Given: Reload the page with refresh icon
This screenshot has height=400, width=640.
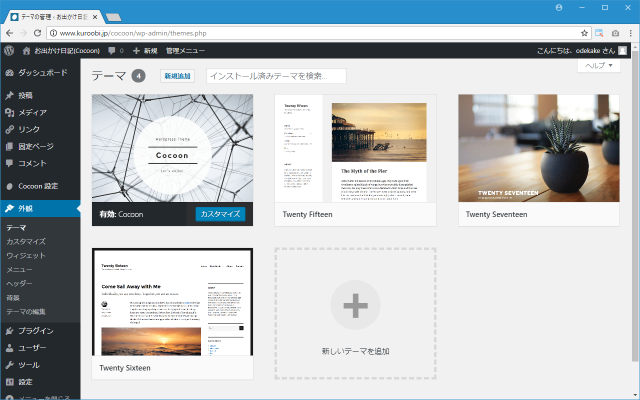Looking at the screenshot, I should click(x=37, y=33).
